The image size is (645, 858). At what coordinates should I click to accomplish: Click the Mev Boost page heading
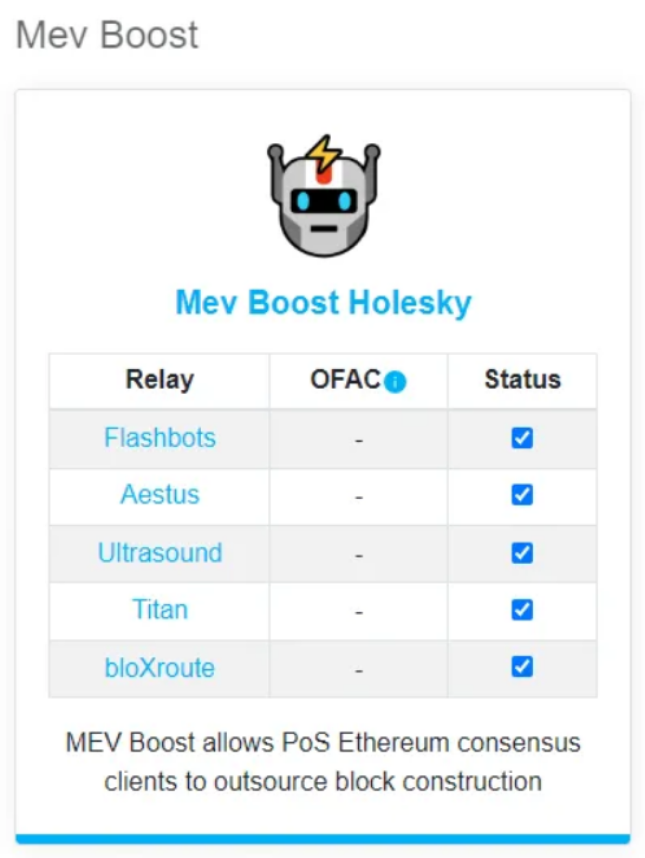click(x=107, y=35)
